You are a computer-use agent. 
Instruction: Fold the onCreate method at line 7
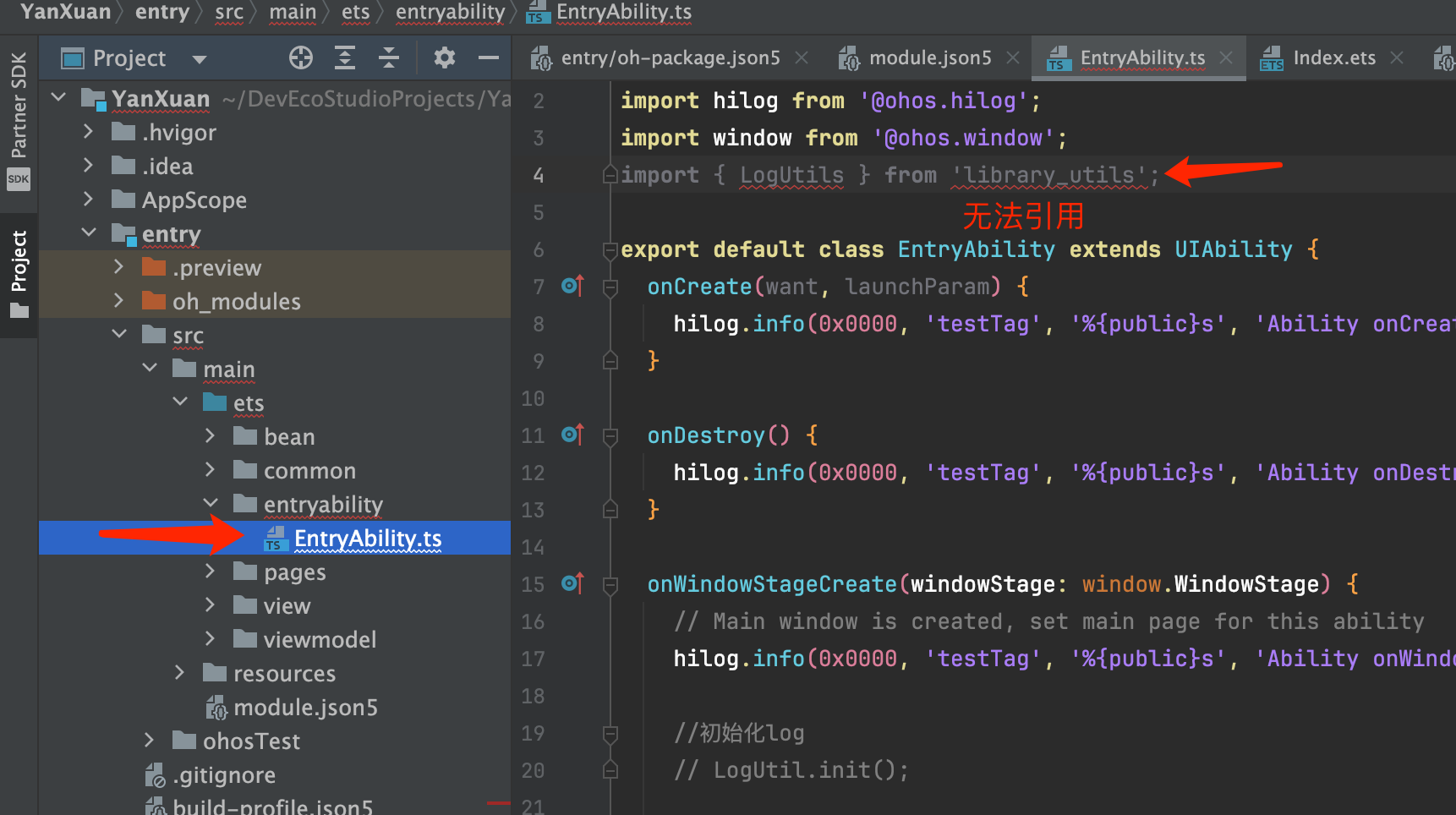click(610, 287)
